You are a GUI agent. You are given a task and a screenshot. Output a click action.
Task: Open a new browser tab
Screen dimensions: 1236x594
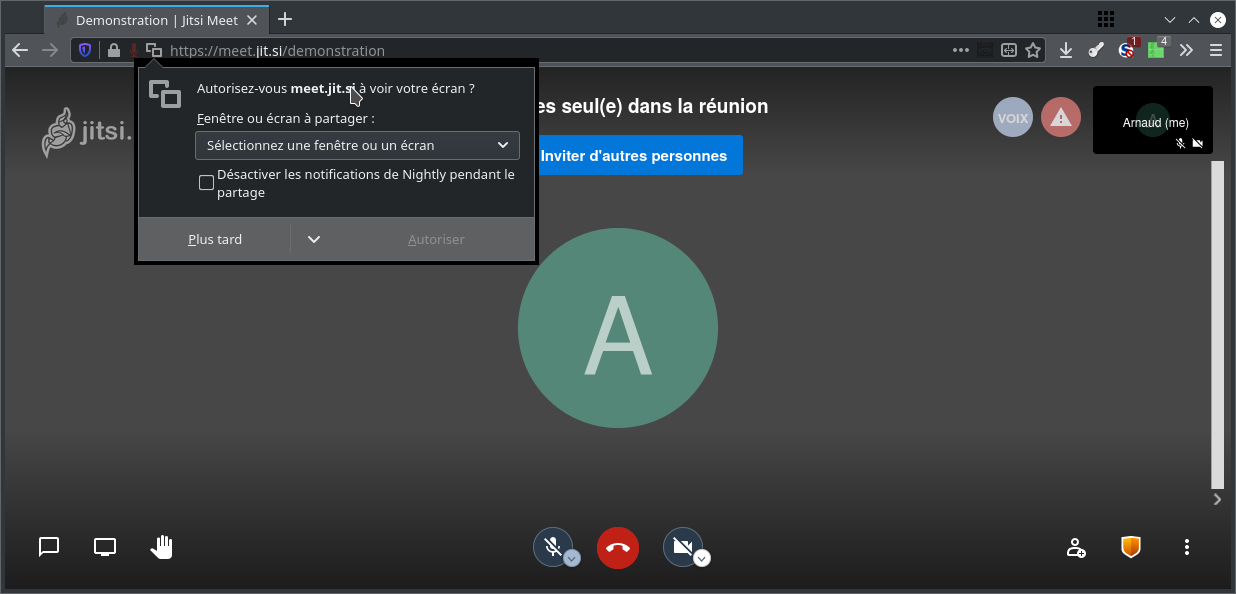(285, 20)
